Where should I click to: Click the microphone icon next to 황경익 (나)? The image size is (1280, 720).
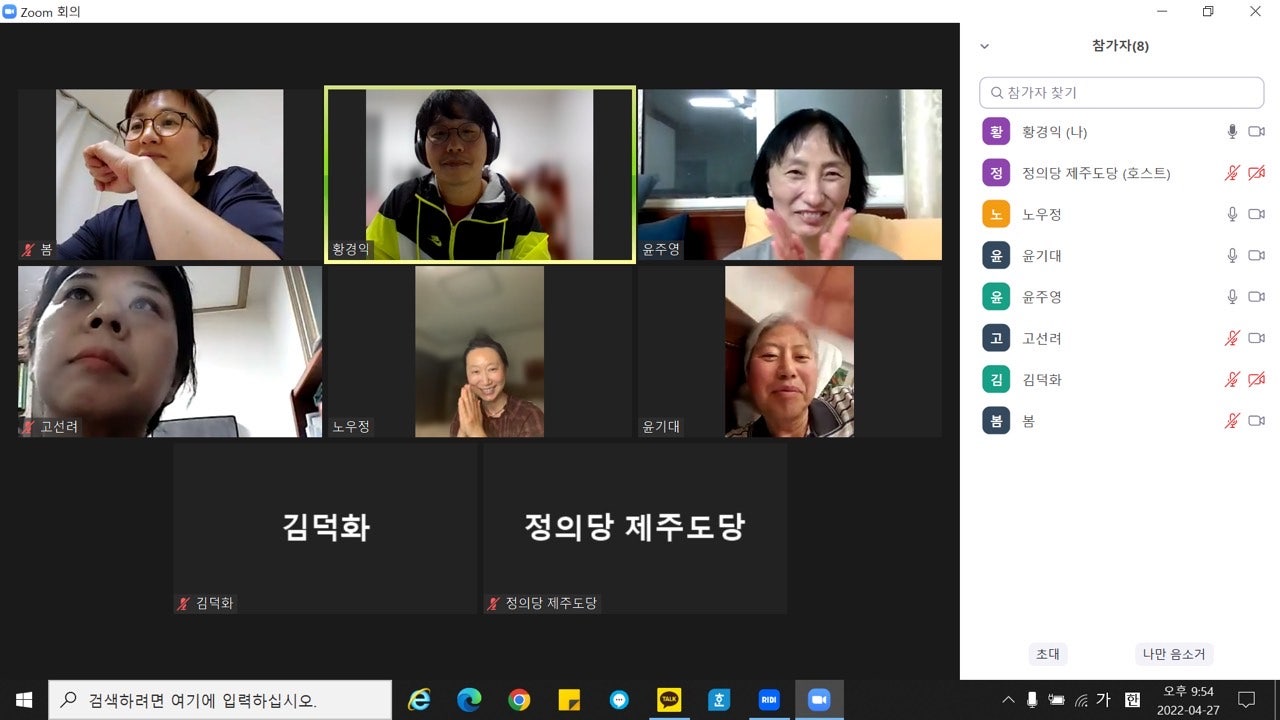click(1232, 131)
